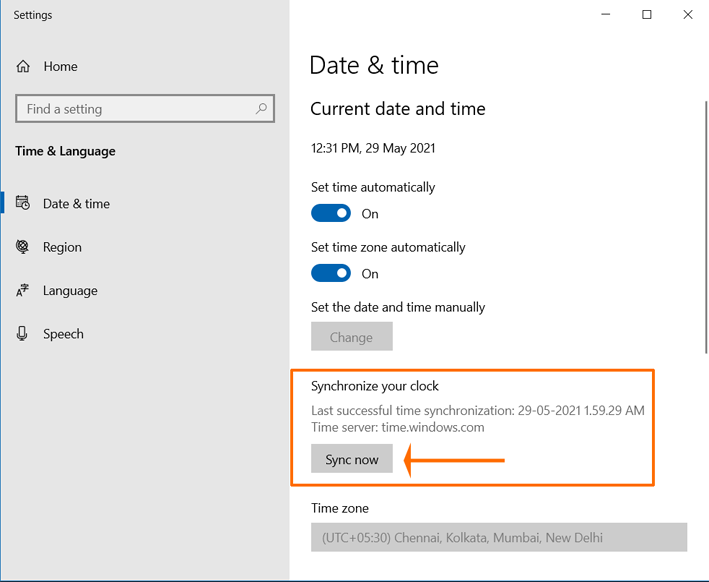Go to Speech settings

[x=63, y=334]
